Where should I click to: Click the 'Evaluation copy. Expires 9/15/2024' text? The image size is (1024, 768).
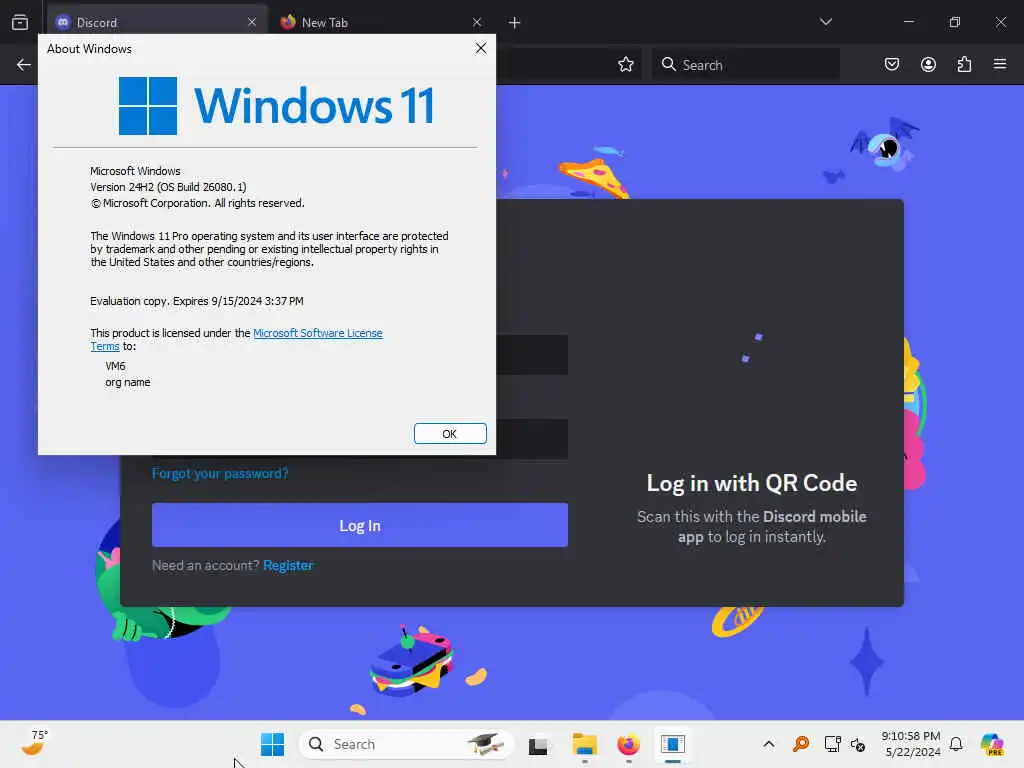tap(197, 301)
